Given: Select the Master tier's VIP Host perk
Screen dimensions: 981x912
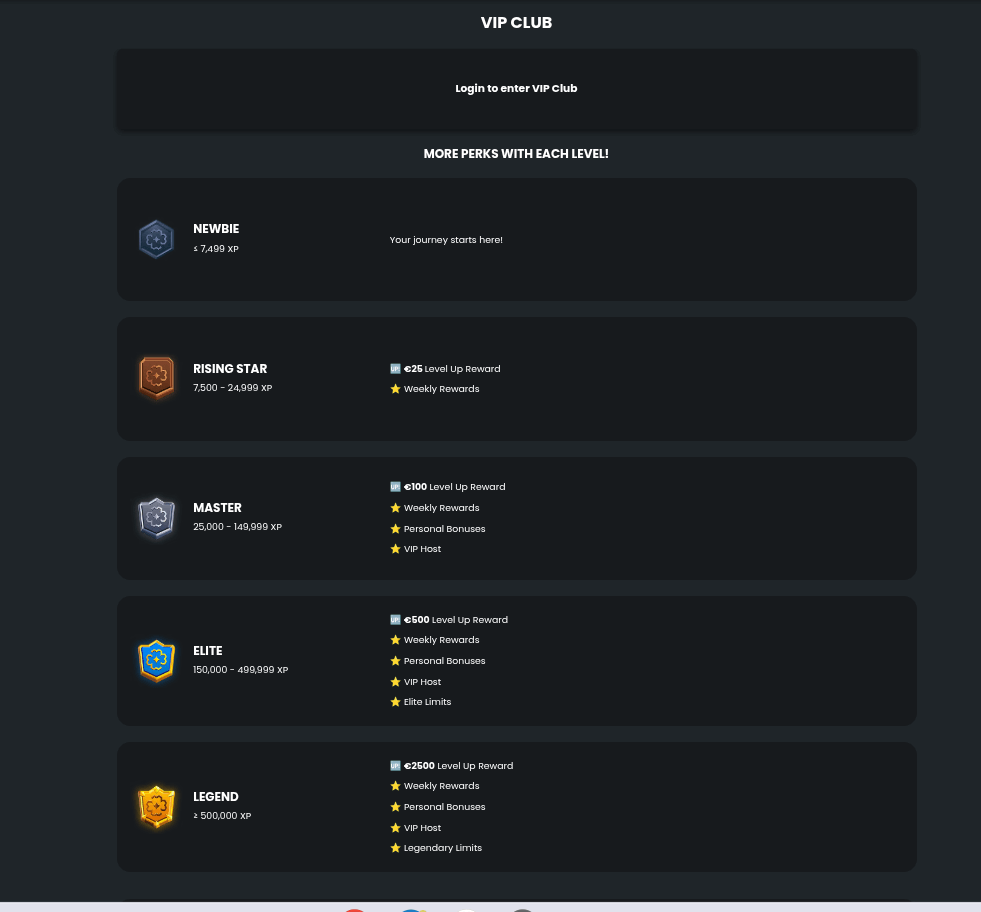Looking at the screenshot, I should click(422, 549).
